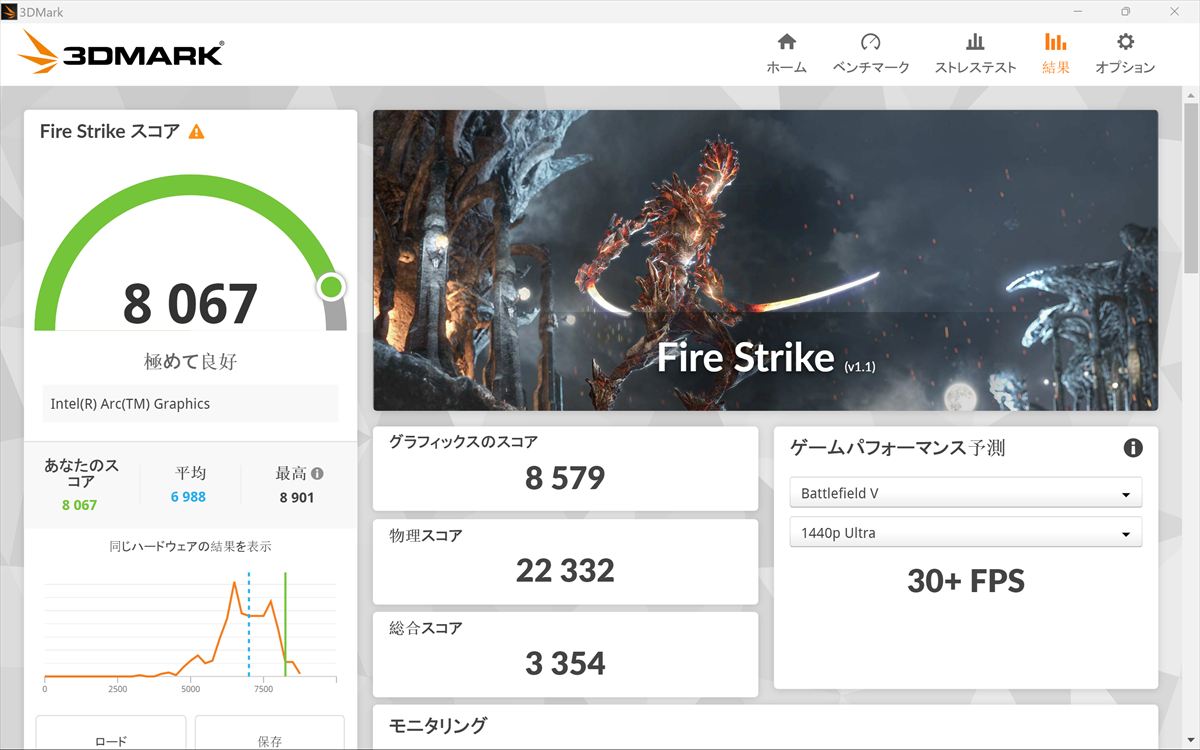
Task: Click the physics score 22 332
Action: coord(565,571)
